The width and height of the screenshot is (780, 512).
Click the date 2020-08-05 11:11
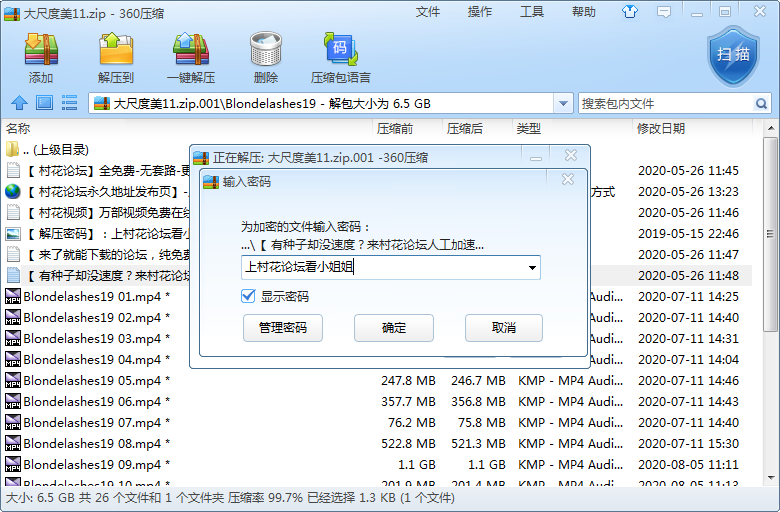point(688,465)
